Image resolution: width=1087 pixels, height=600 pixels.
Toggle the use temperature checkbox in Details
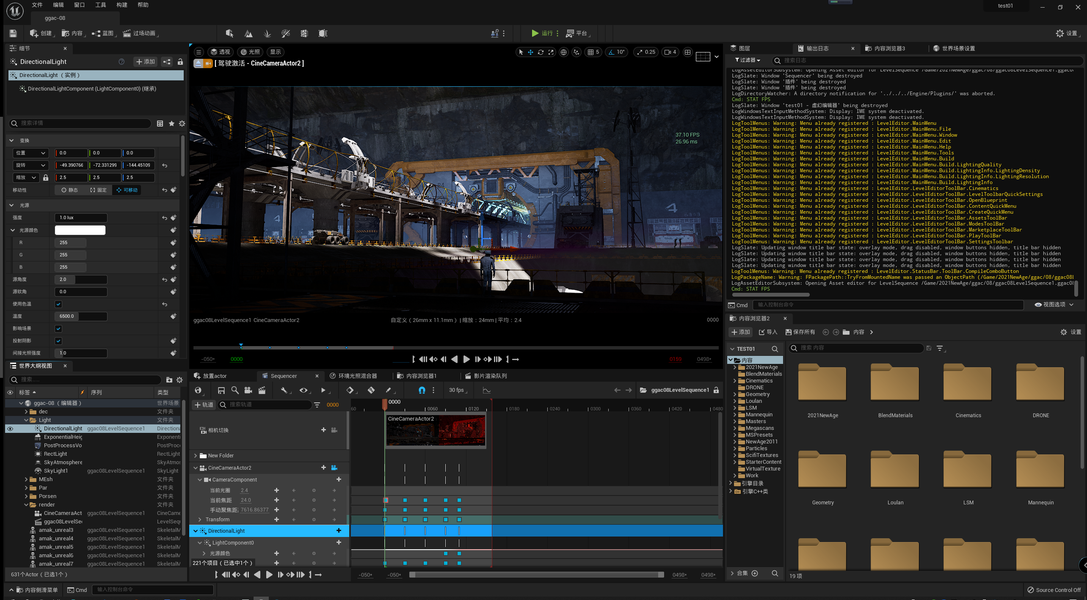tap(58, 303)
